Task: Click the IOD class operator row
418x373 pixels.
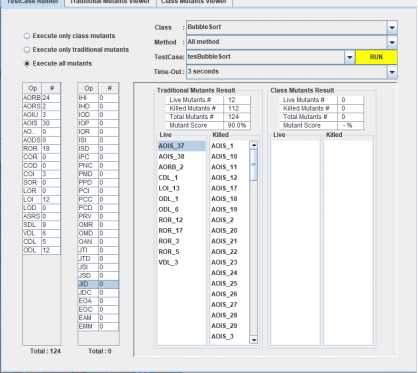Action: click(x=98, y=115)
